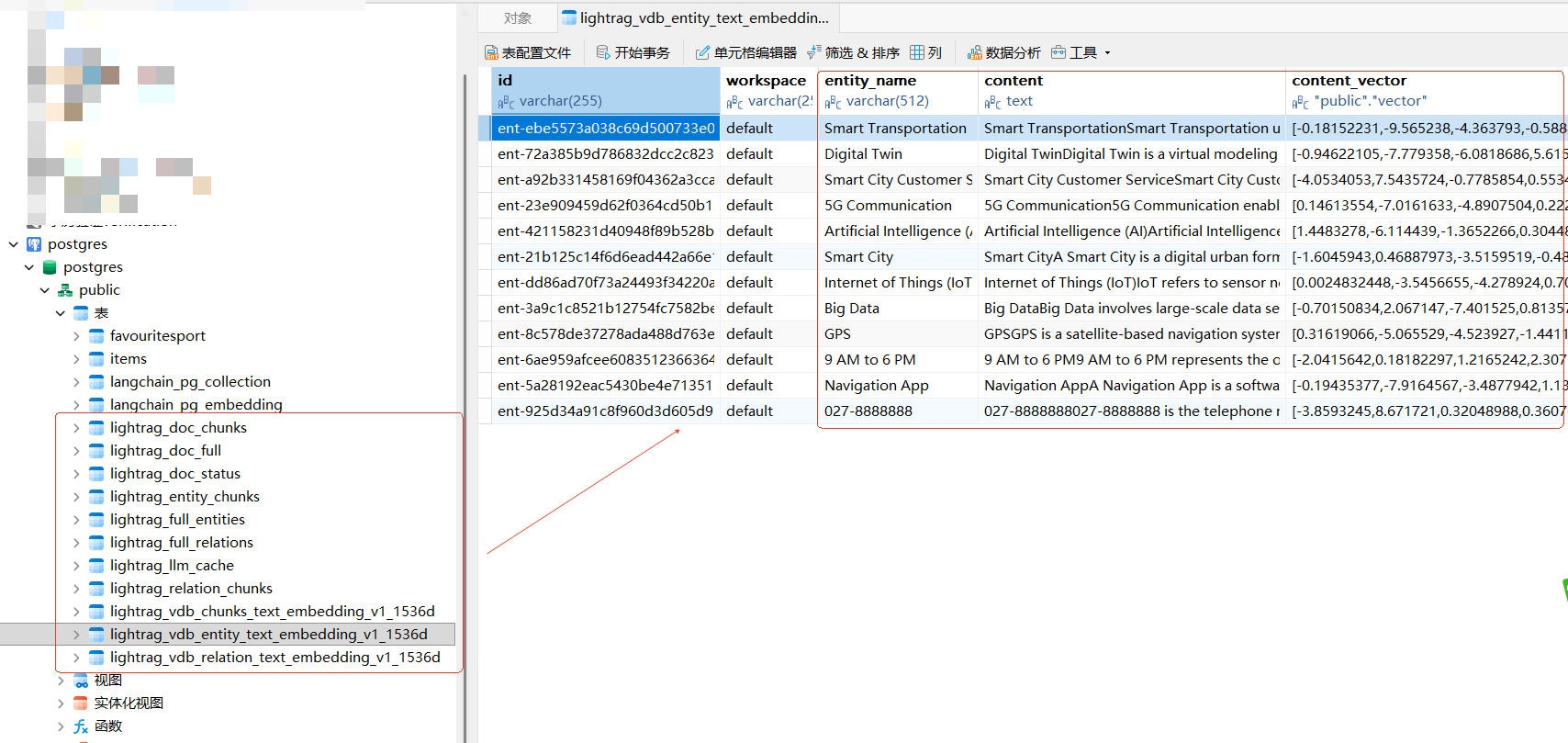1568x743 pixels.
Task: Select the lightrag_full_entities table
Action: 177,520
